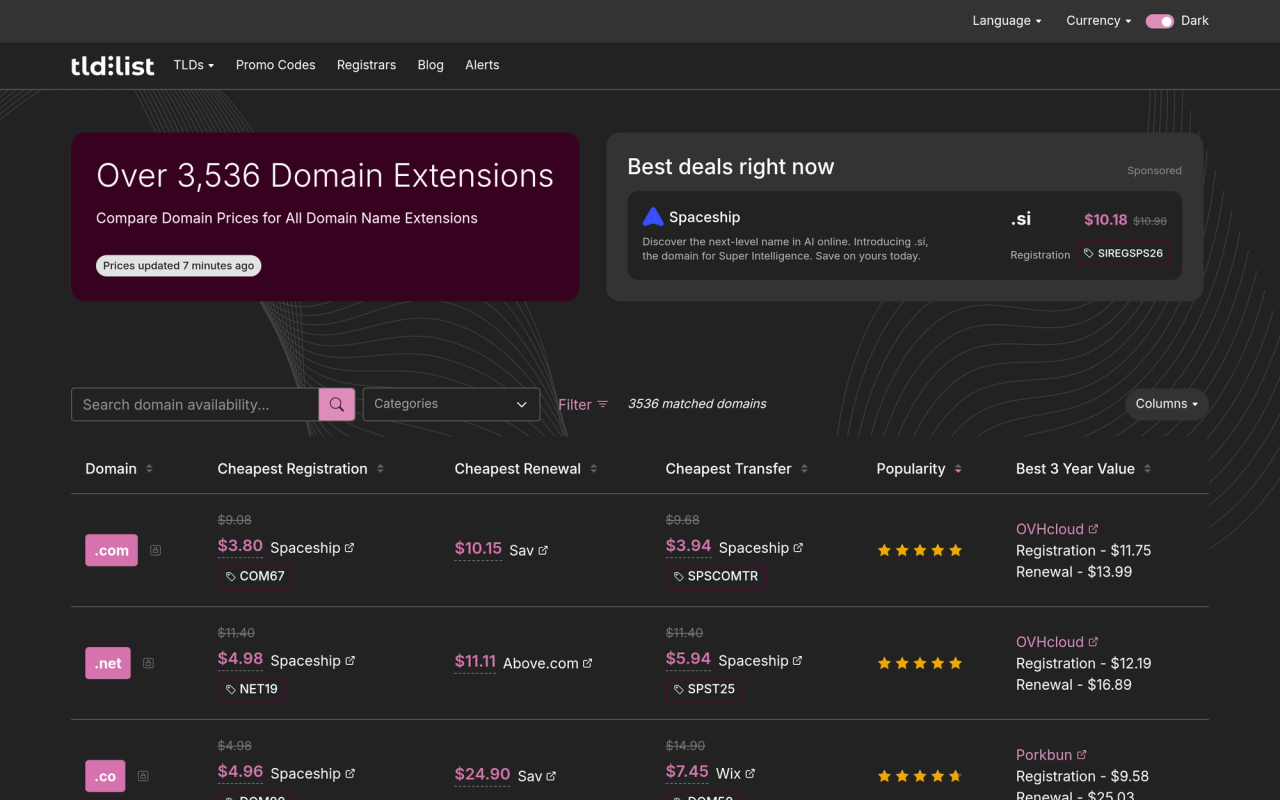
Task: Click the NET19 promo code tag
Action: 252,689
